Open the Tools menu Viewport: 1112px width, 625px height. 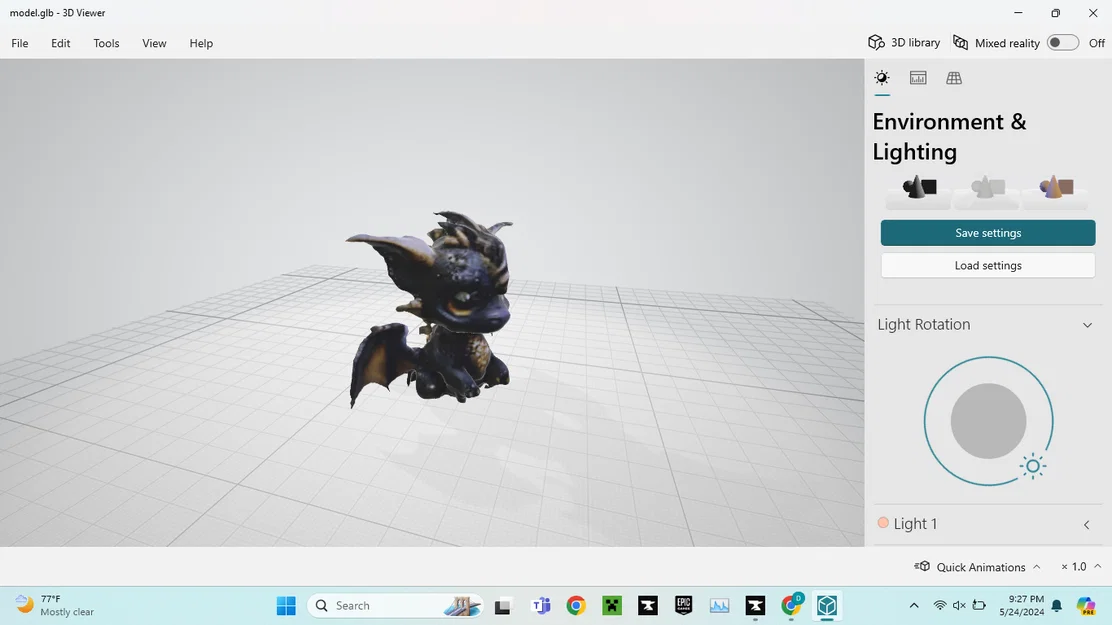pyautogui.click(x=106, y=43)
